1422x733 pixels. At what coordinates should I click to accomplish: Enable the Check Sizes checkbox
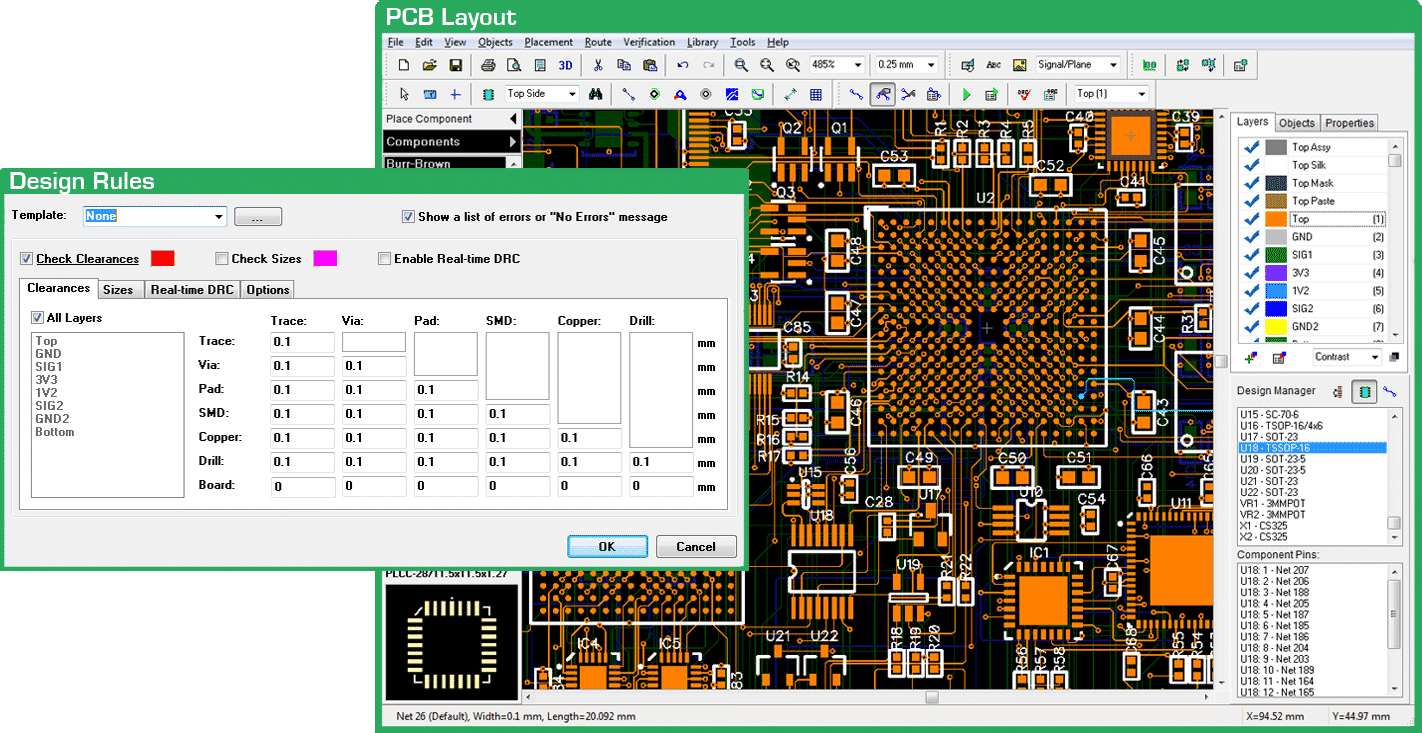pyautogui.click(x=222, y=259)
